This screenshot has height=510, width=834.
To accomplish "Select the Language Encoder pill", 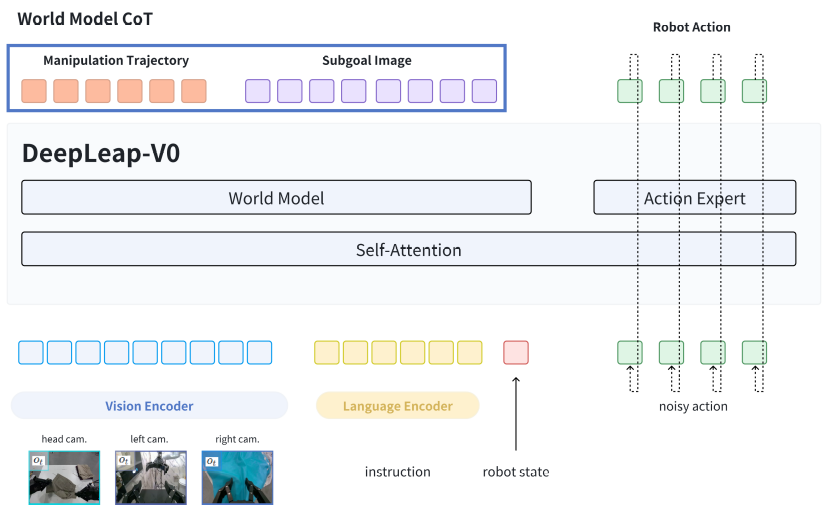I will [397, 406].
